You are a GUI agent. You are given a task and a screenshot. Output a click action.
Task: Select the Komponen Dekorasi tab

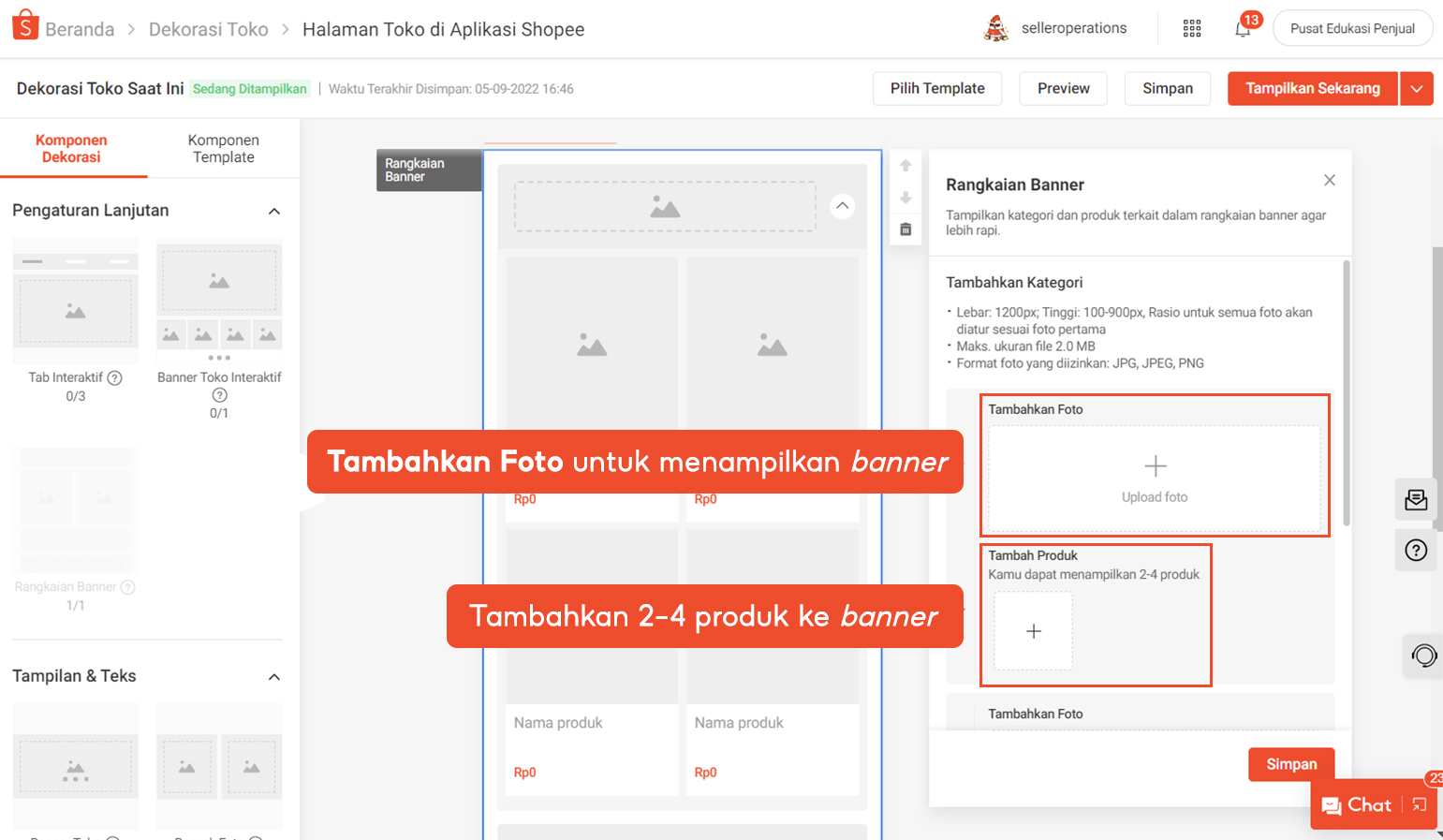71,149
